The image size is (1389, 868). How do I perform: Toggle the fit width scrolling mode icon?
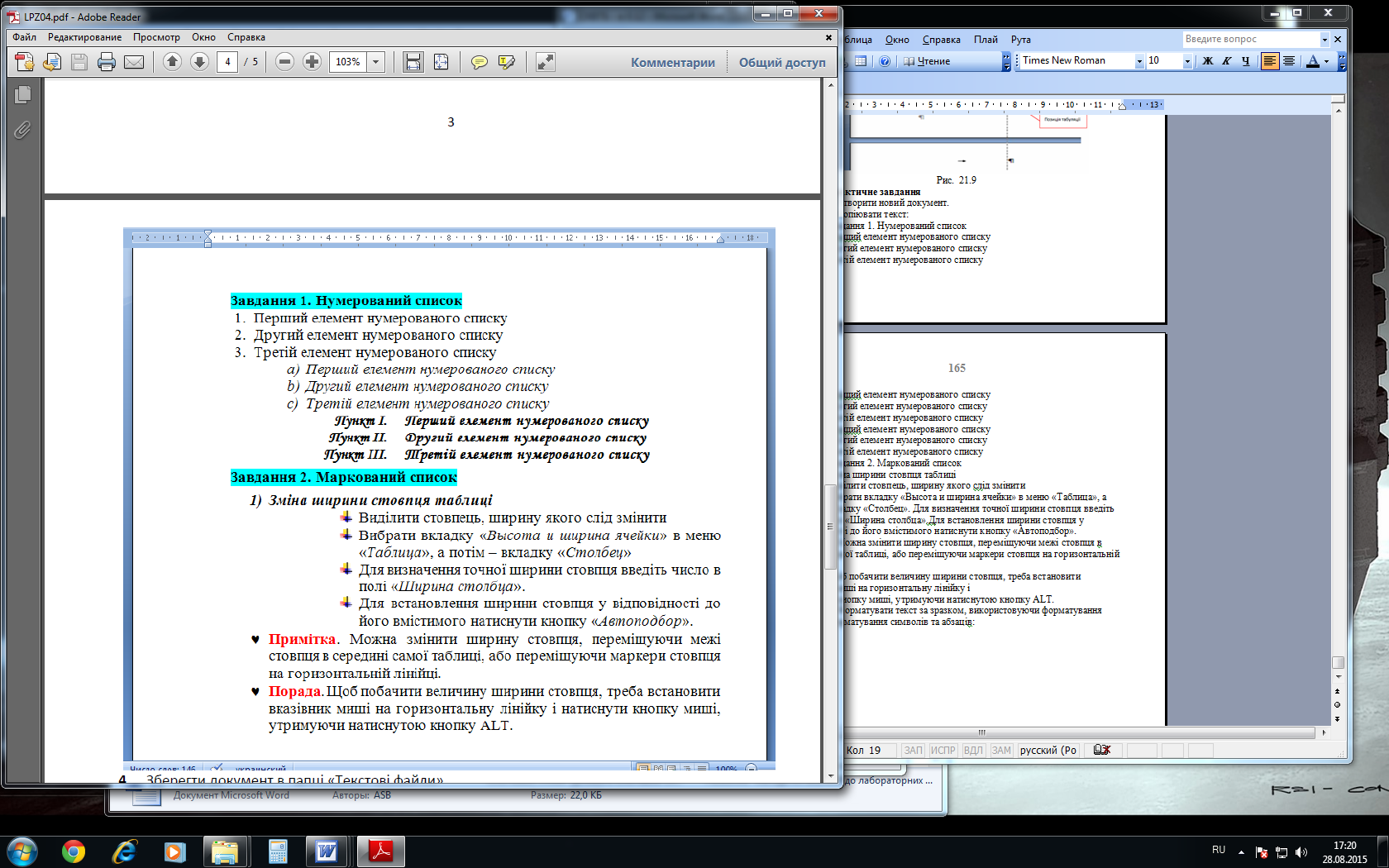tap(413, 62)
